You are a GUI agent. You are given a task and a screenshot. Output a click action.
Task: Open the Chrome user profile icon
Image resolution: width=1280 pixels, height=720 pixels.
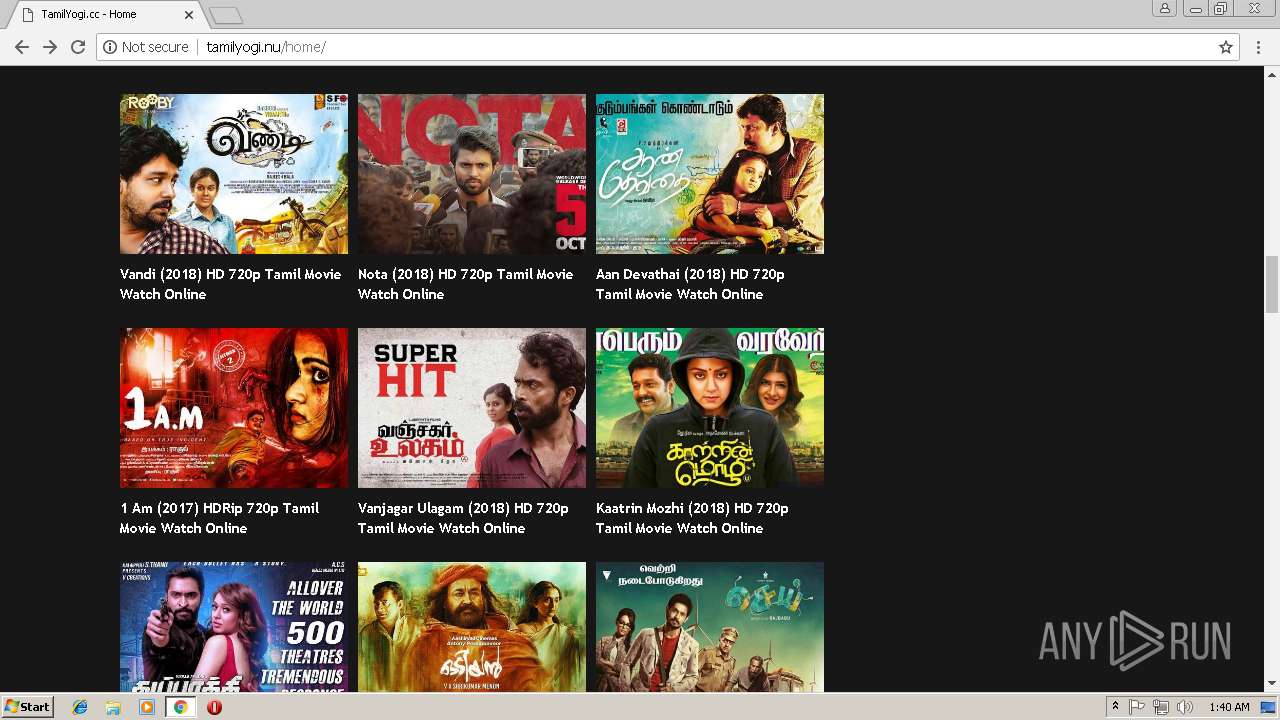(1165, 9)
